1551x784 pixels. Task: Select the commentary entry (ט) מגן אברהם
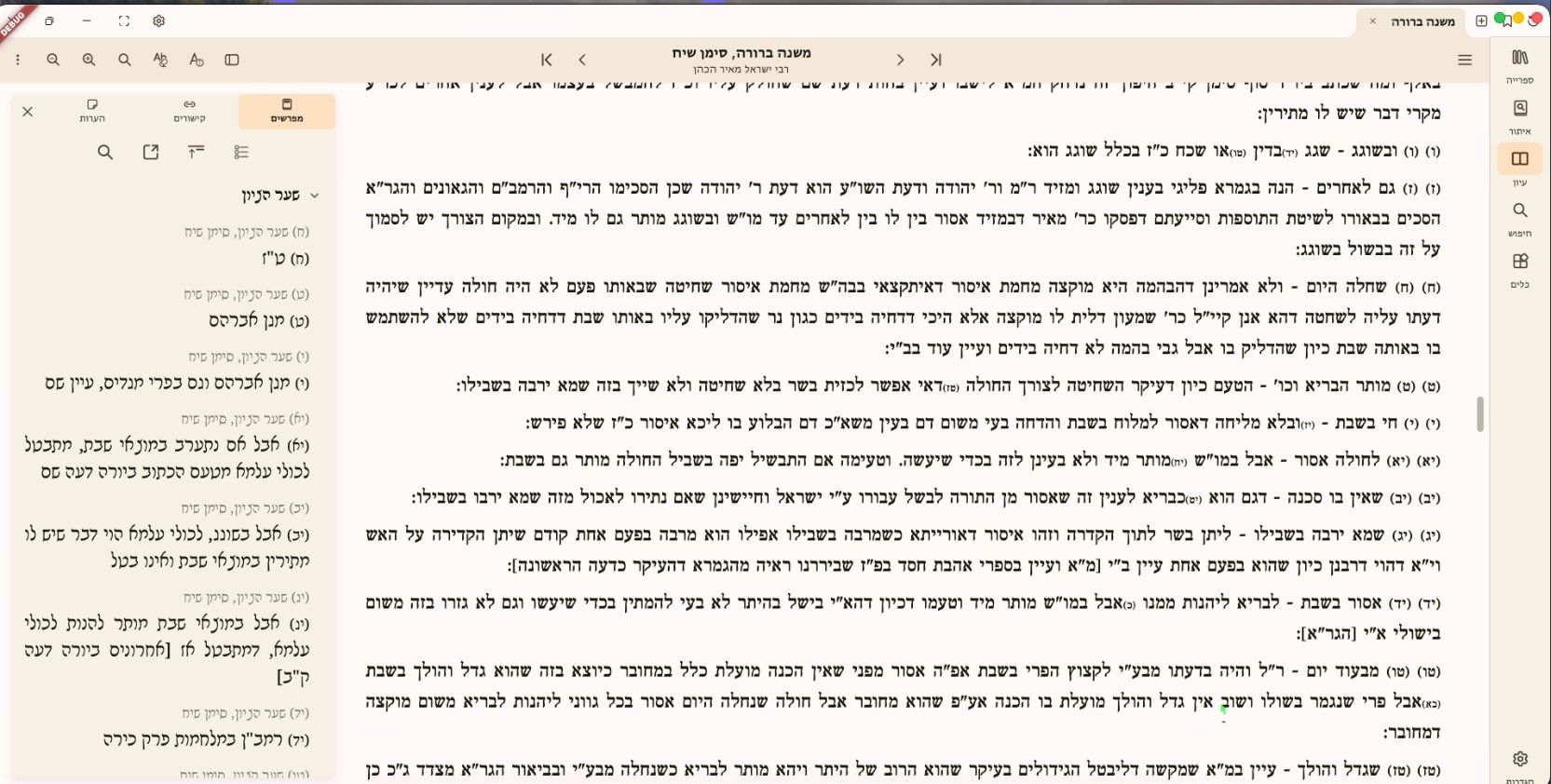point(259,320)
